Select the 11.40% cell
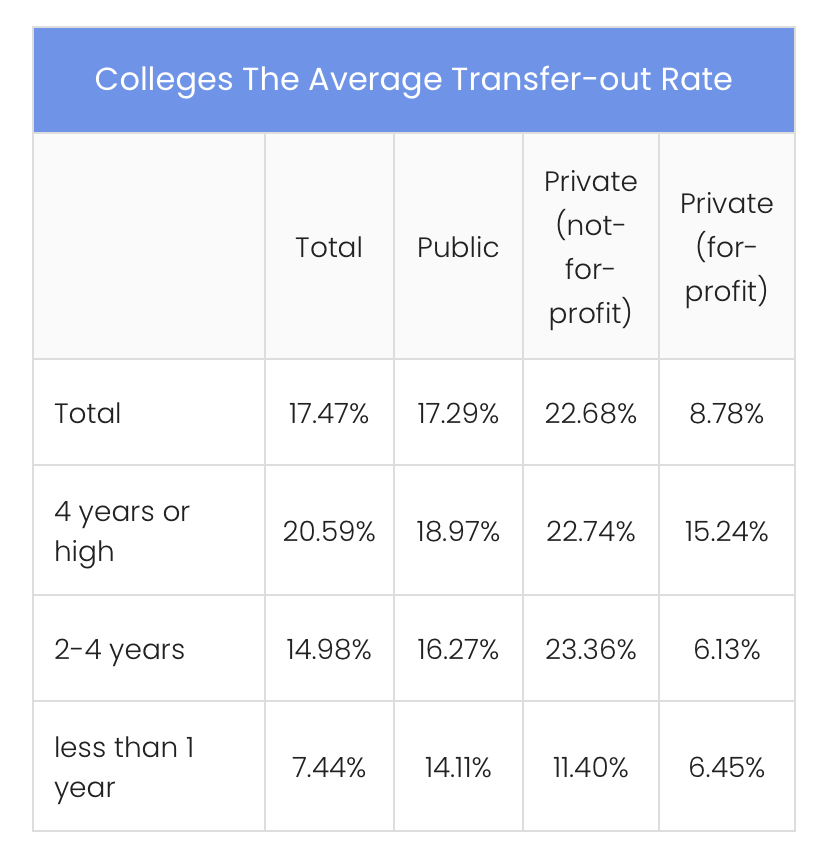The image size is (828, 849). coord(590,767)
